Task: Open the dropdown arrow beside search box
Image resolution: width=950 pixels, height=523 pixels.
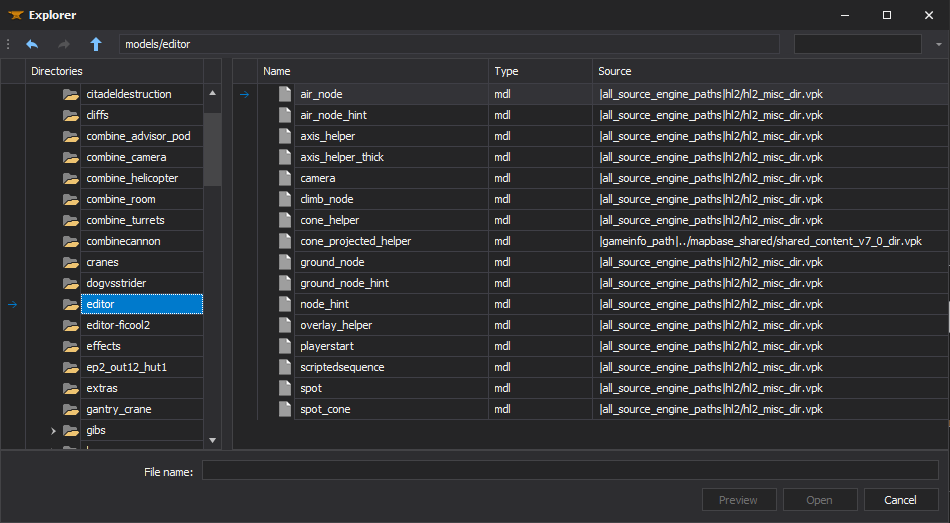Action: (x=938, y=44)
